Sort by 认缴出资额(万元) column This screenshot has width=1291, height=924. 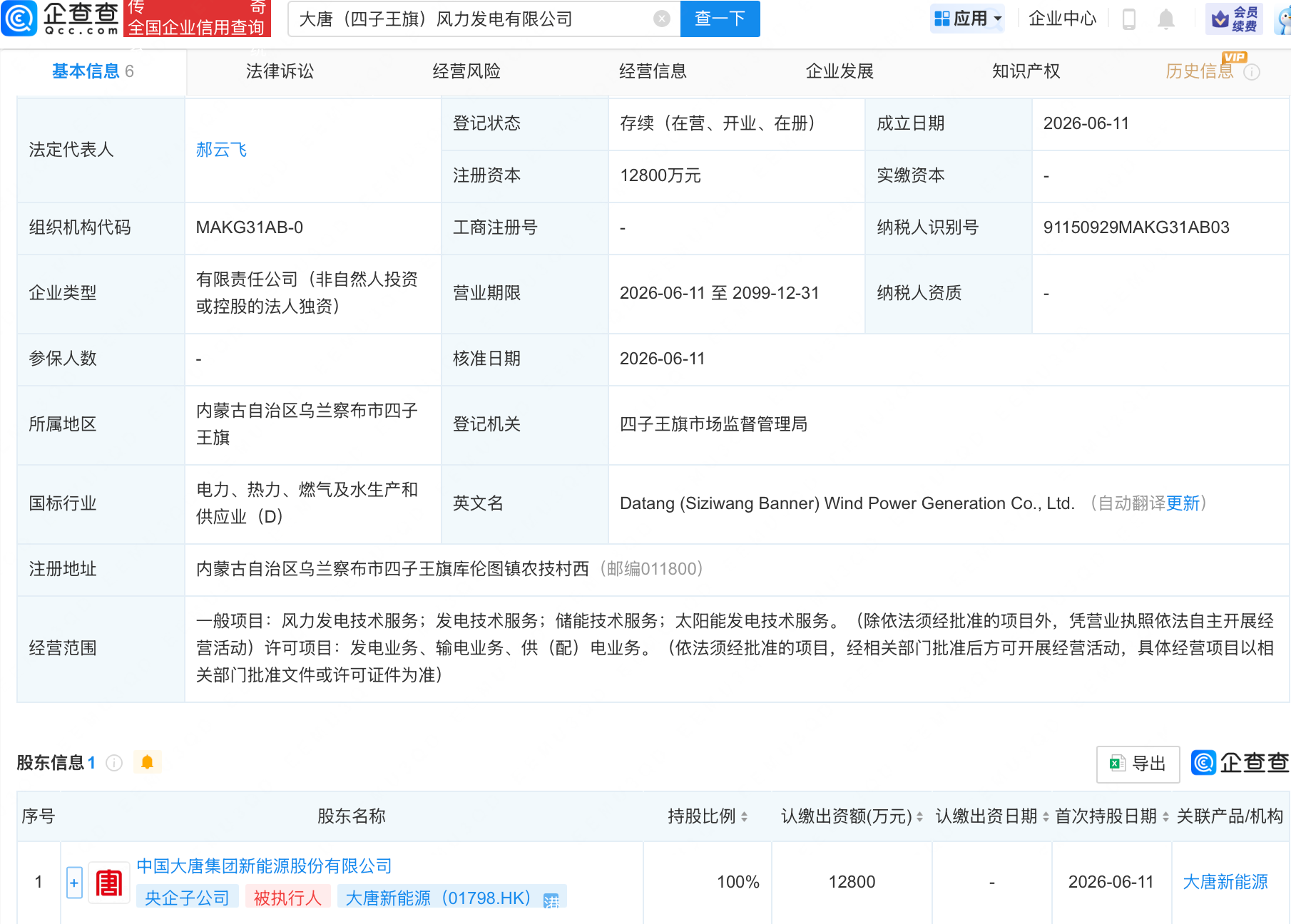[919, 817]
